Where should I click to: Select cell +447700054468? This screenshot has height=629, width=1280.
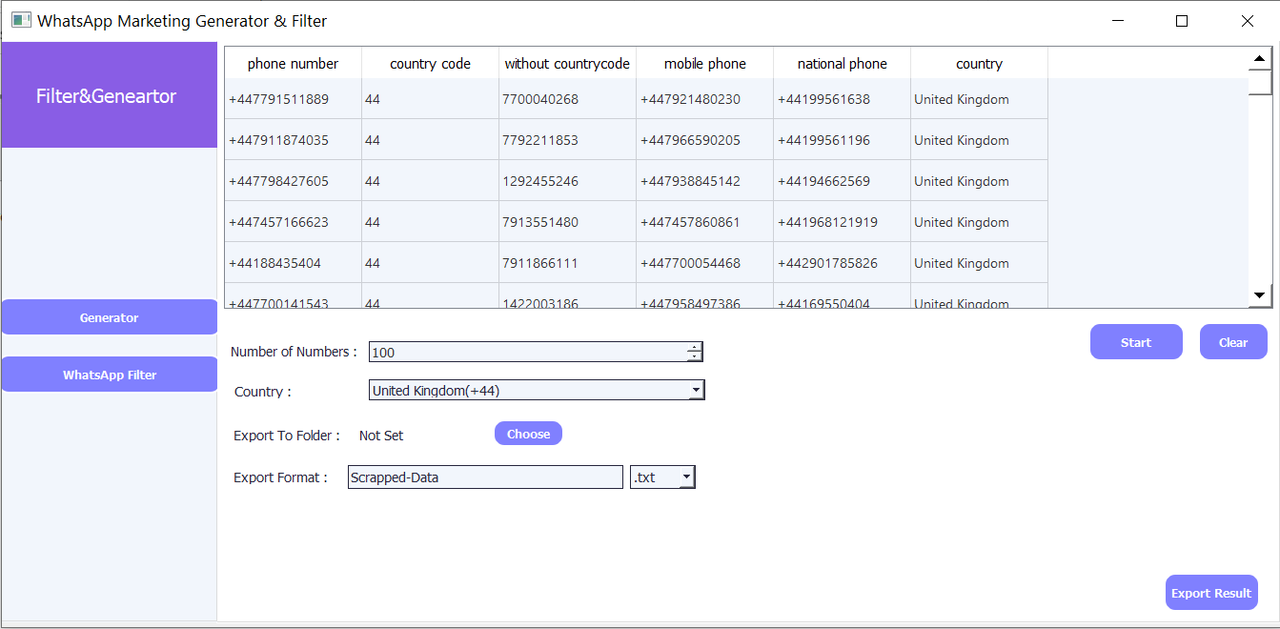pos(705,263)
